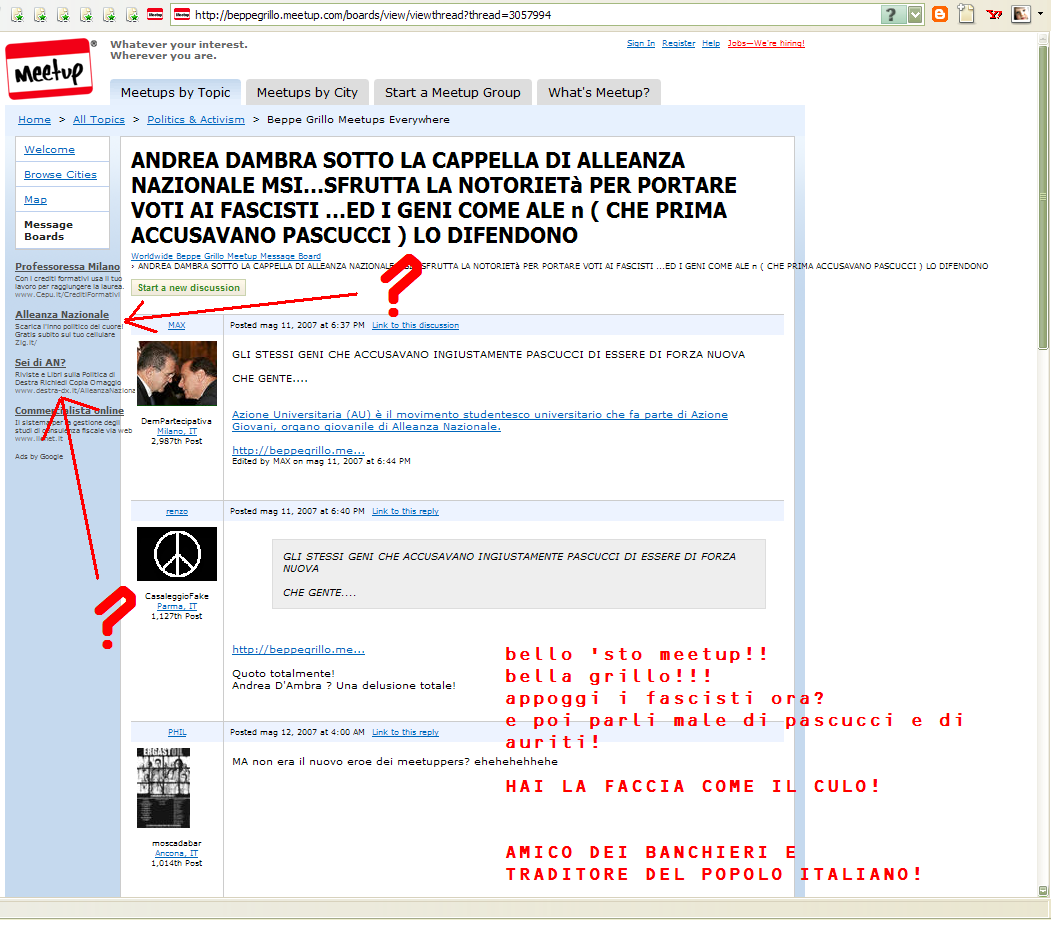Click the vertical scrollbar thumb

click(1043, 195)
